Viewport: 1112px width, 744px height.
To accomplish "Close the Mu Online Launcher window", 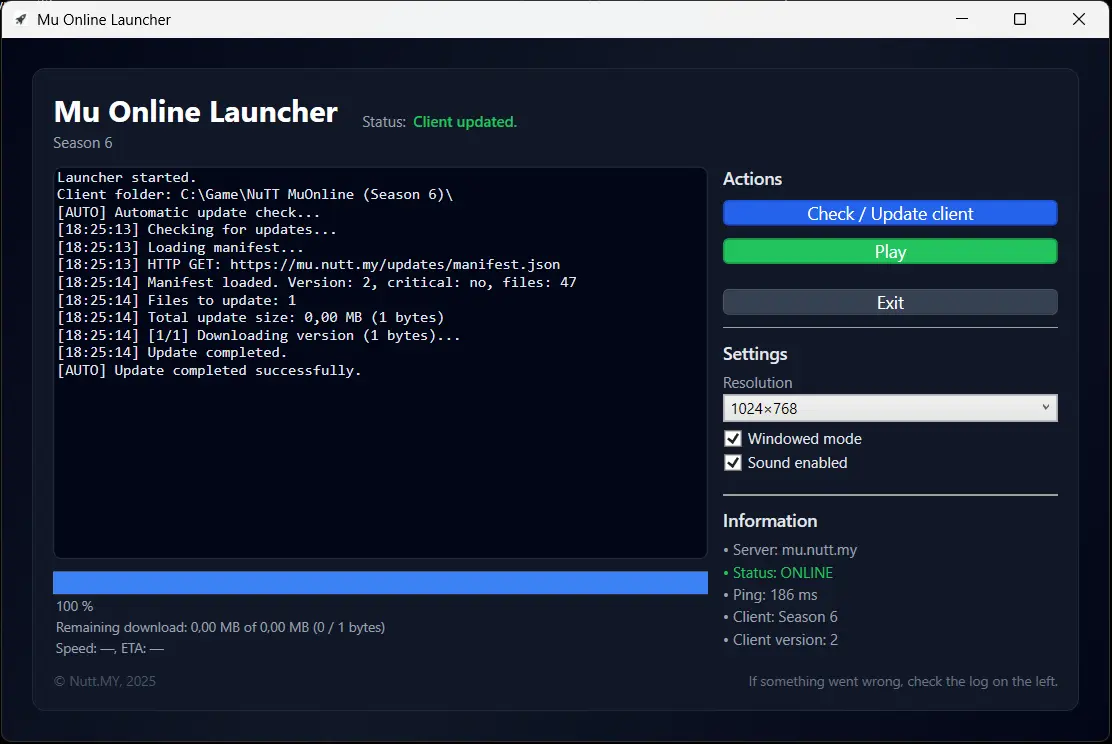I will pyautogui.click(x=1079, y=19).
